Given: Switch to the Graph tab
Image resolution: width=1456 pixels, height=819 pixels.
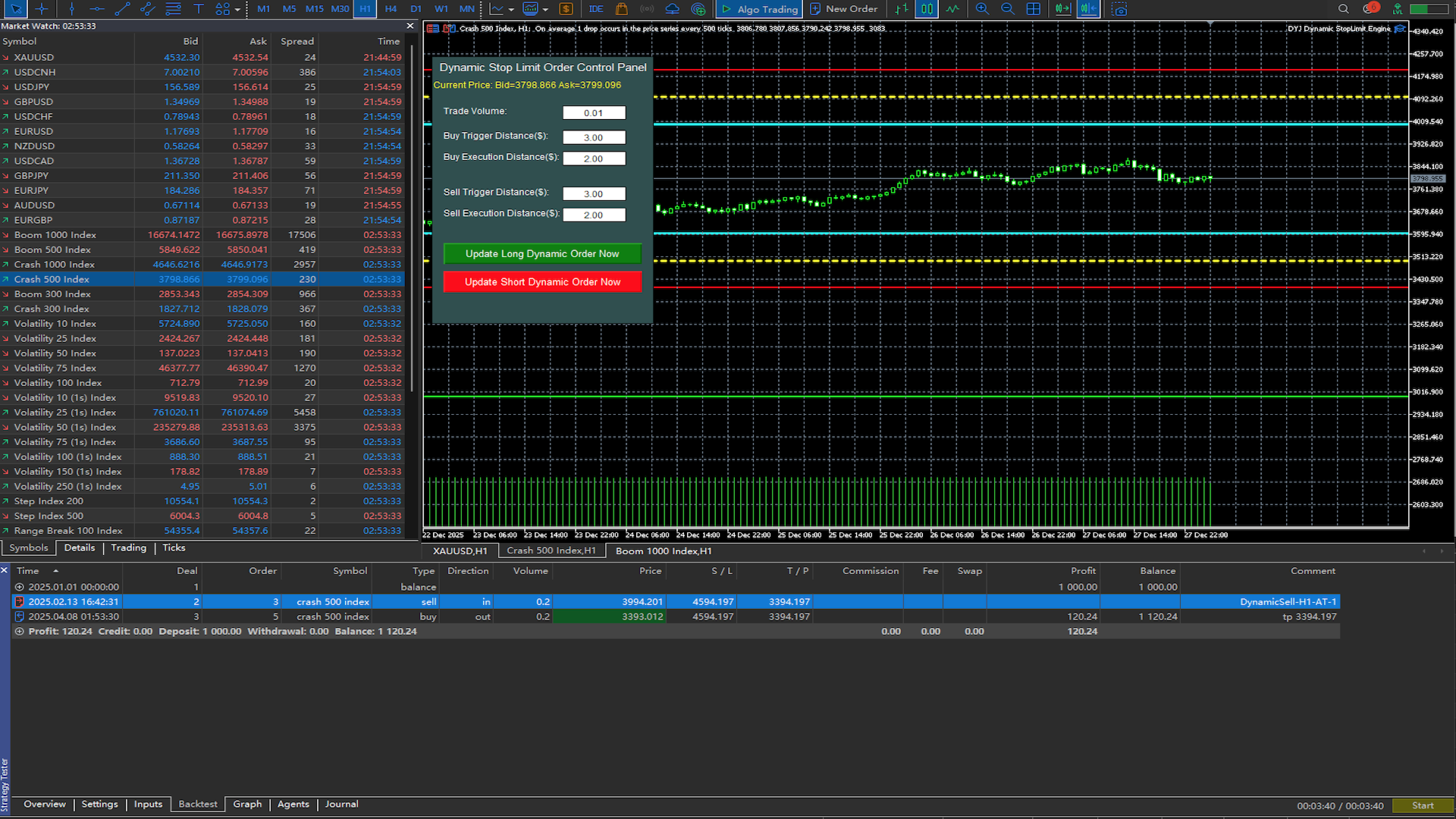Looking at the screenshot, I should pos(247,804).
